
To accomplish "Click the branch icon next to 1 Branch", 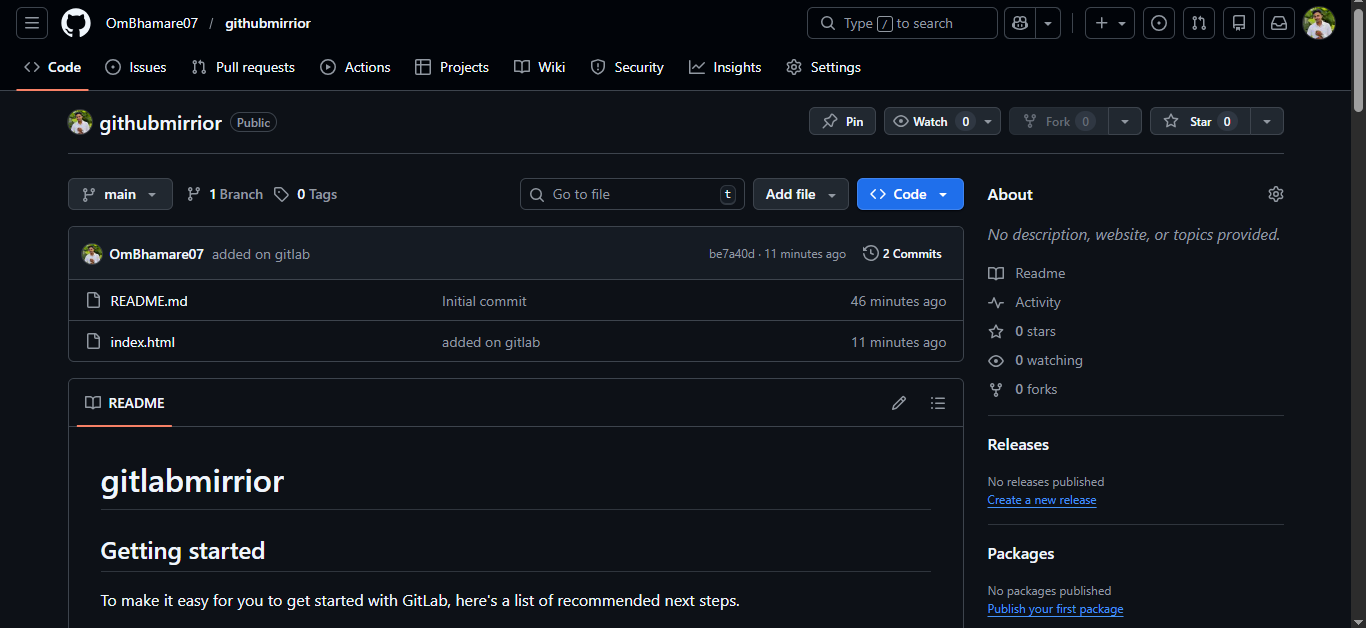I will tap(194, 194).
